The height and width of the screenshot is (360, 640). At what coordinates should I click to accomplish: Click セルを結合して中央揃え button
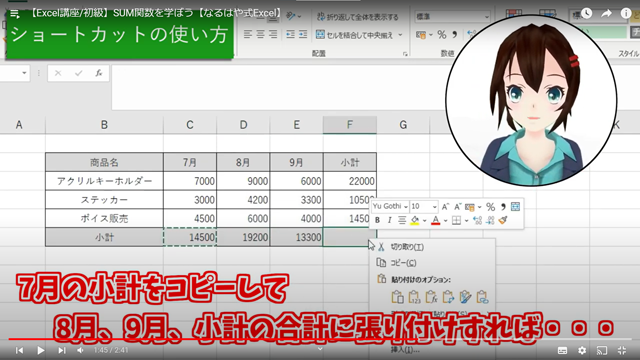[359, 35]
